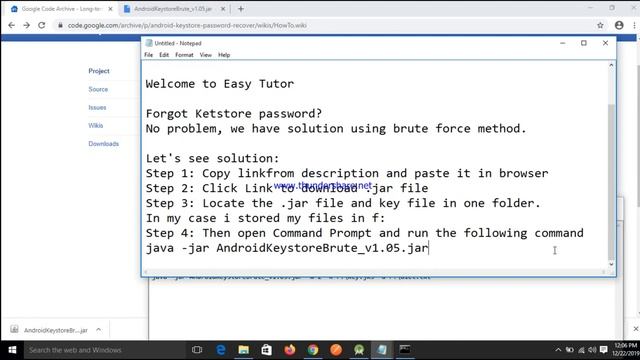Screen dimensions: 640x360
Task: Close the Google Code Archive tab
Action: (x=110, y=9)
